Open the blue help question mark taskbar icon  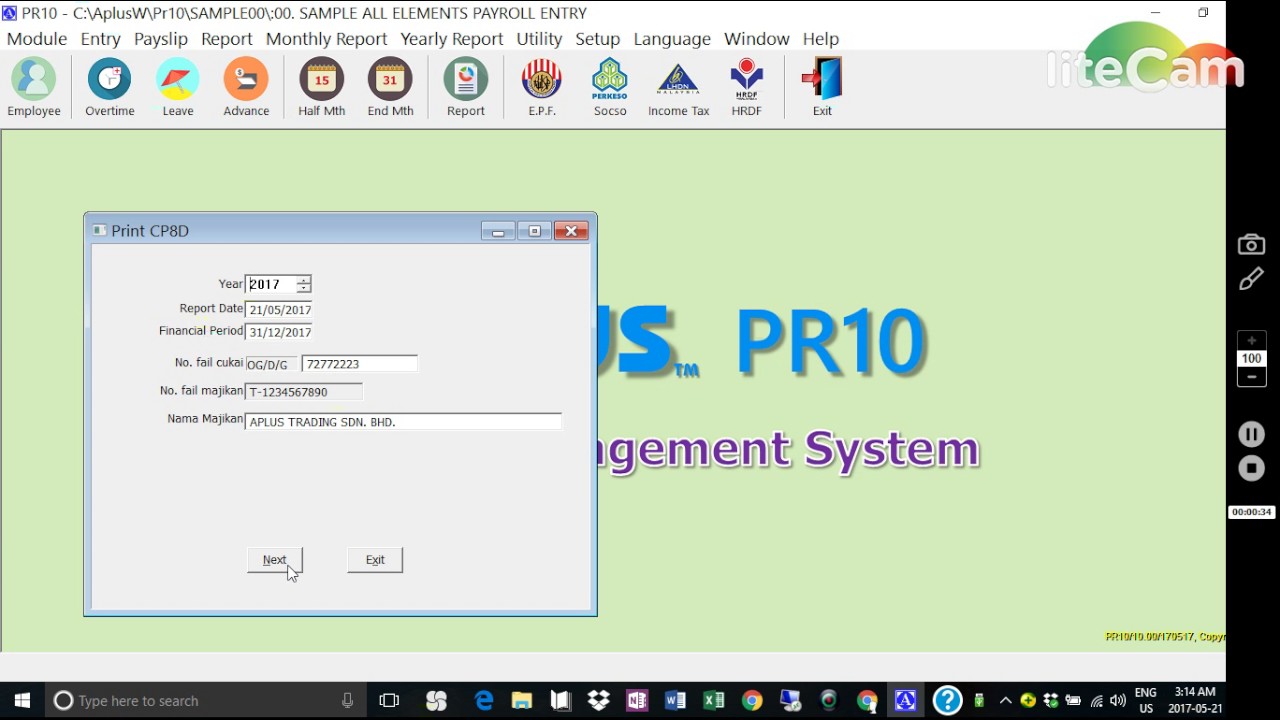[x=947, y=701]
